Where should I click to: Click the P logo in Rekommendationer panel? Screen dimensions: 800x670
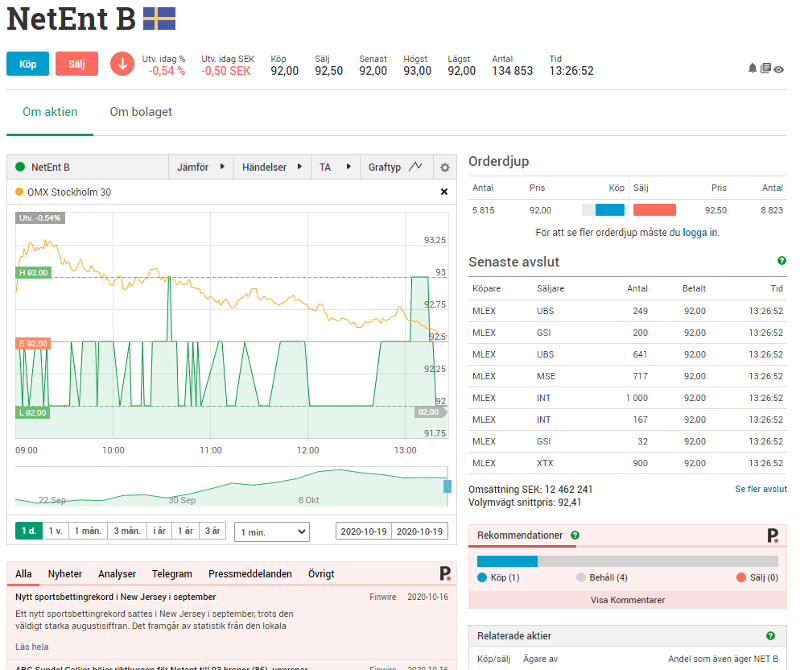tap(772, 535)
